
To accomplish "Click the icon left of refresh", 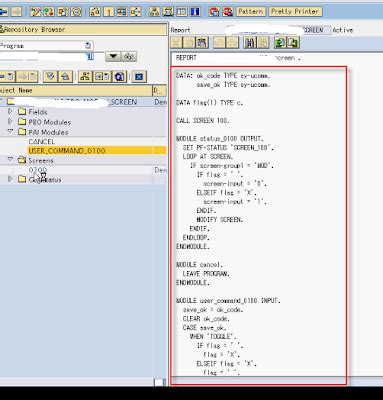I will (x=102, y=77).
